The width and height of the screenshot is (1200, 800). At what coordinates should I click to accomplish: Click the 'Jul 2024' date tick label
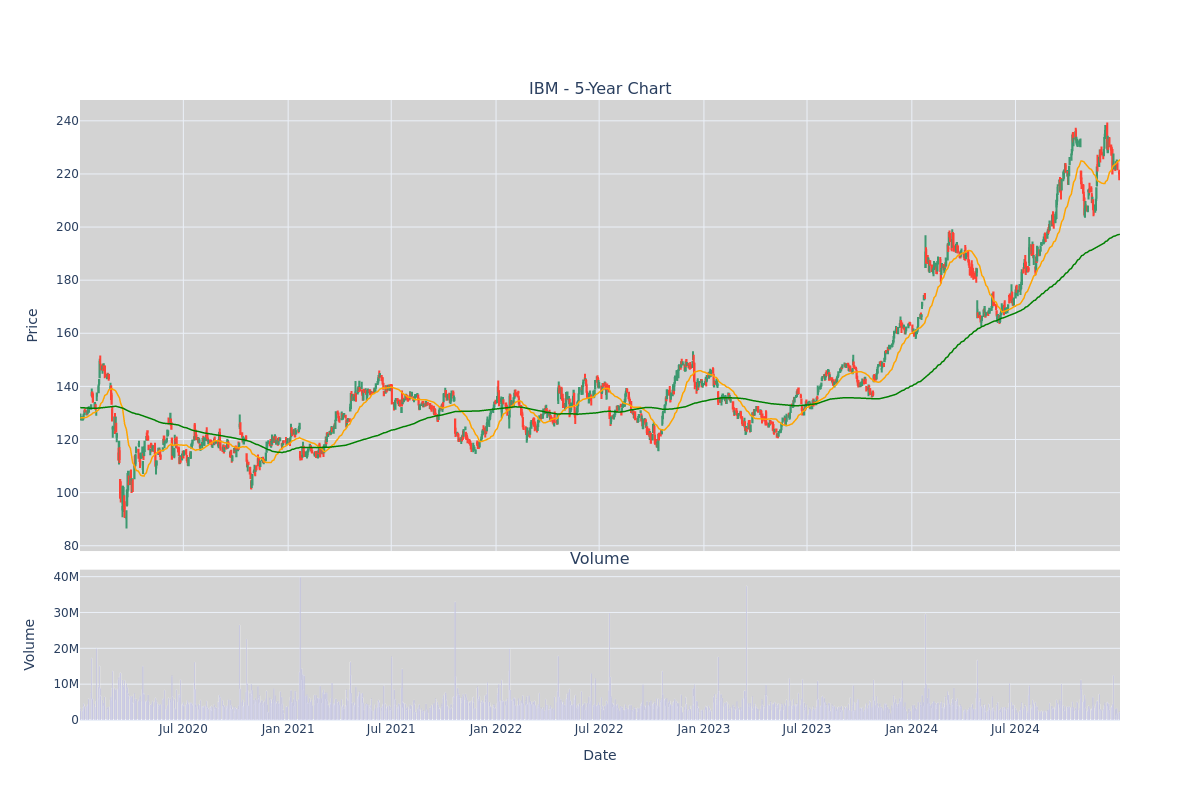click(1015, 729)
